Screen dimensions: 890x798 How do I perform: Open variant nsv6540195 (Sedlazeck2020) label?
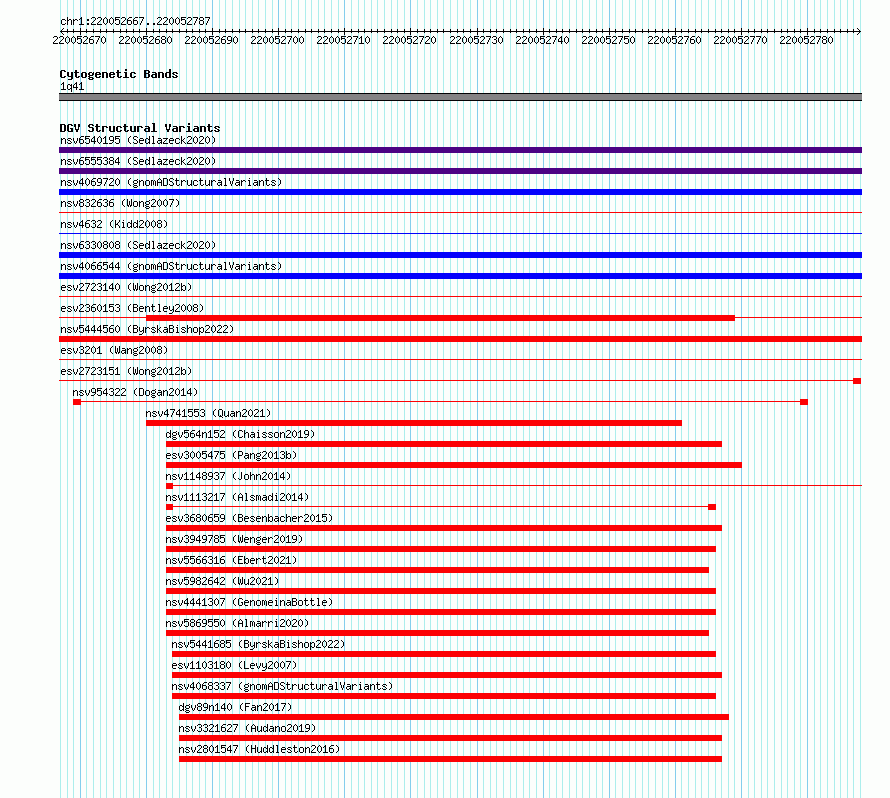pos(138,140)
